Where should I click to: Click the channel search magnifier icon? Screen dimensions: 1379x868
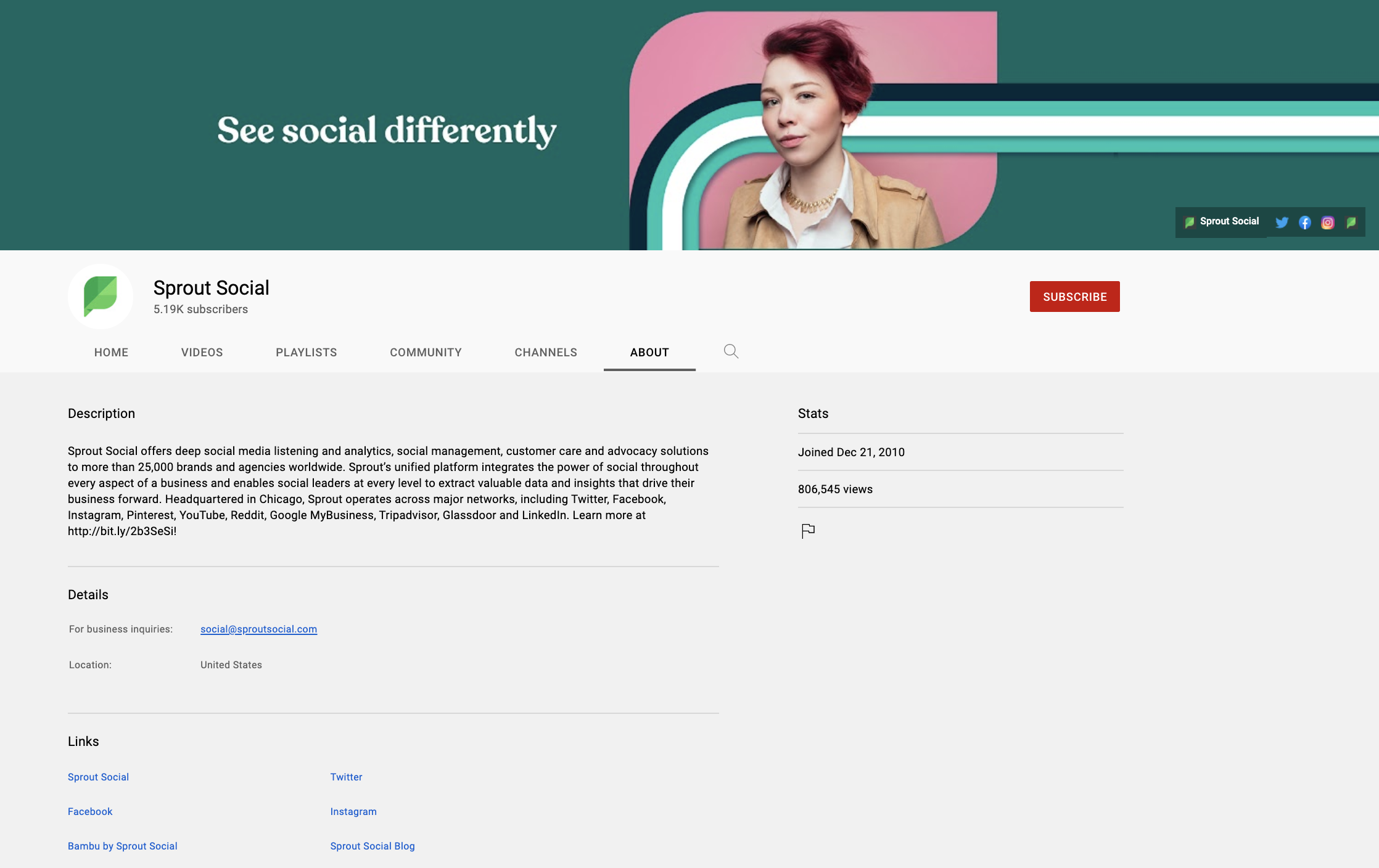coord(731,351)
